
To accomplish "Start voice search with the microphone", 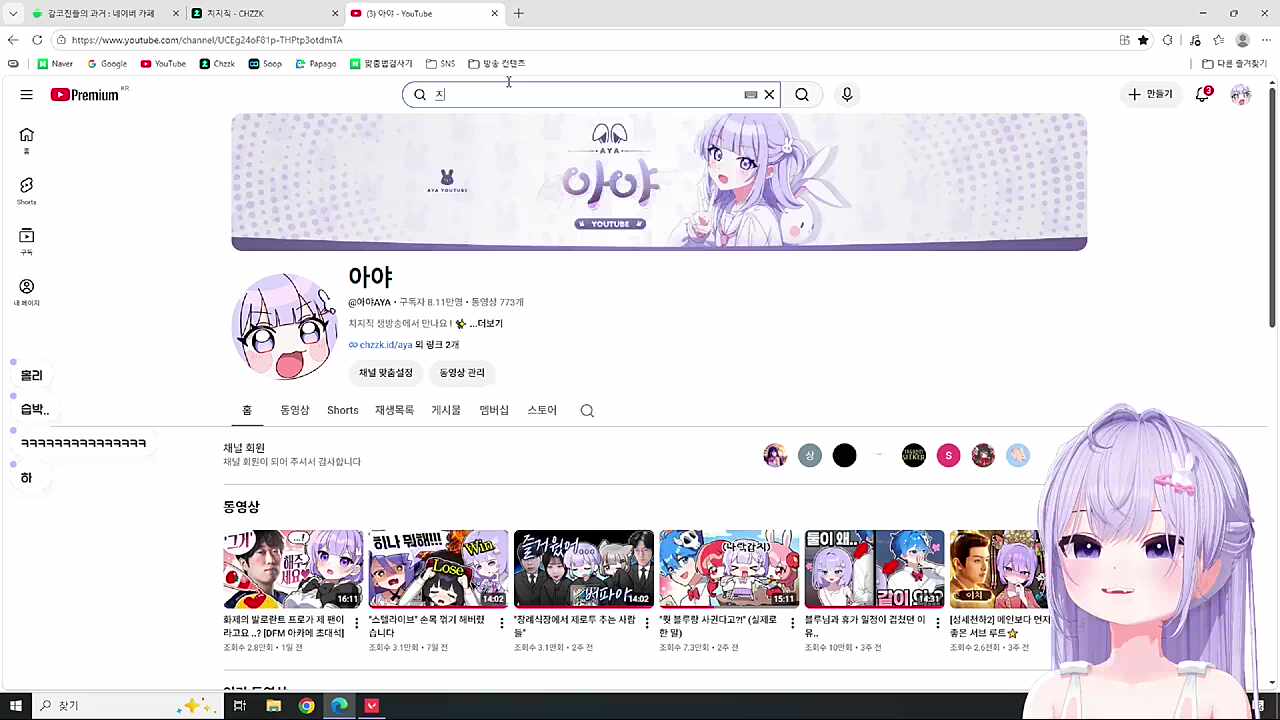I will pos(847,94).
